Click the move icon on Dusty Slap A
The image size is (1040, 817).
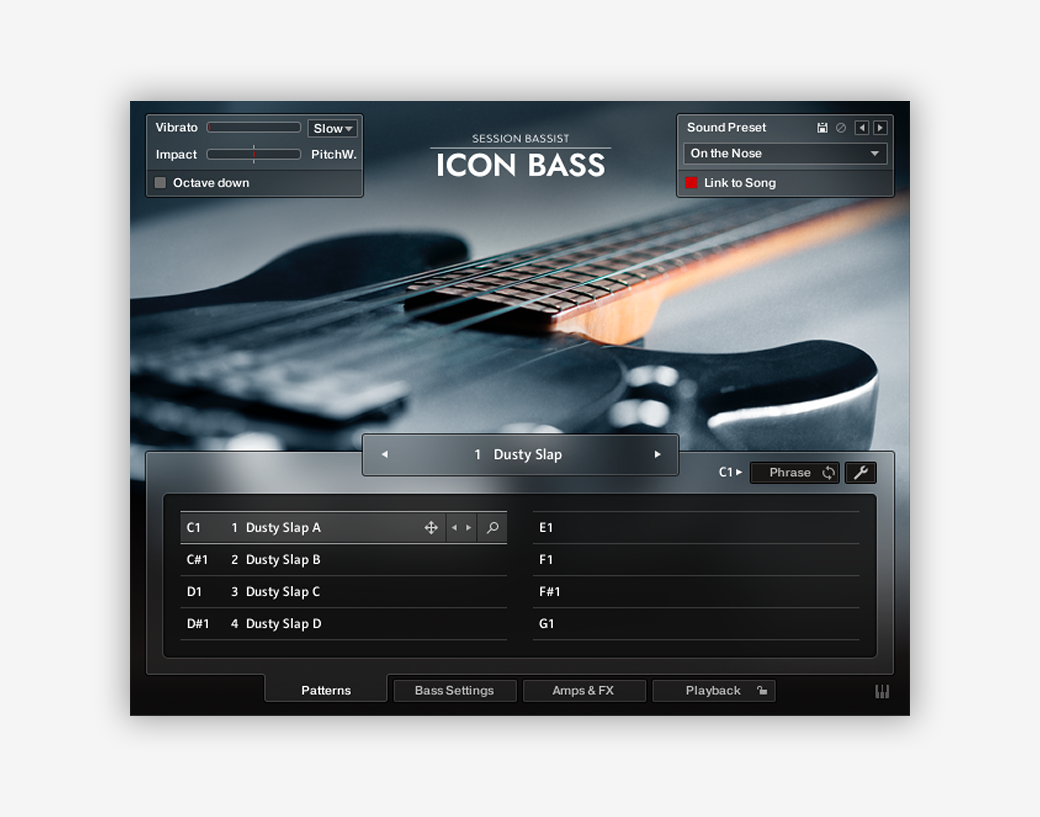[x=431, y=528]
